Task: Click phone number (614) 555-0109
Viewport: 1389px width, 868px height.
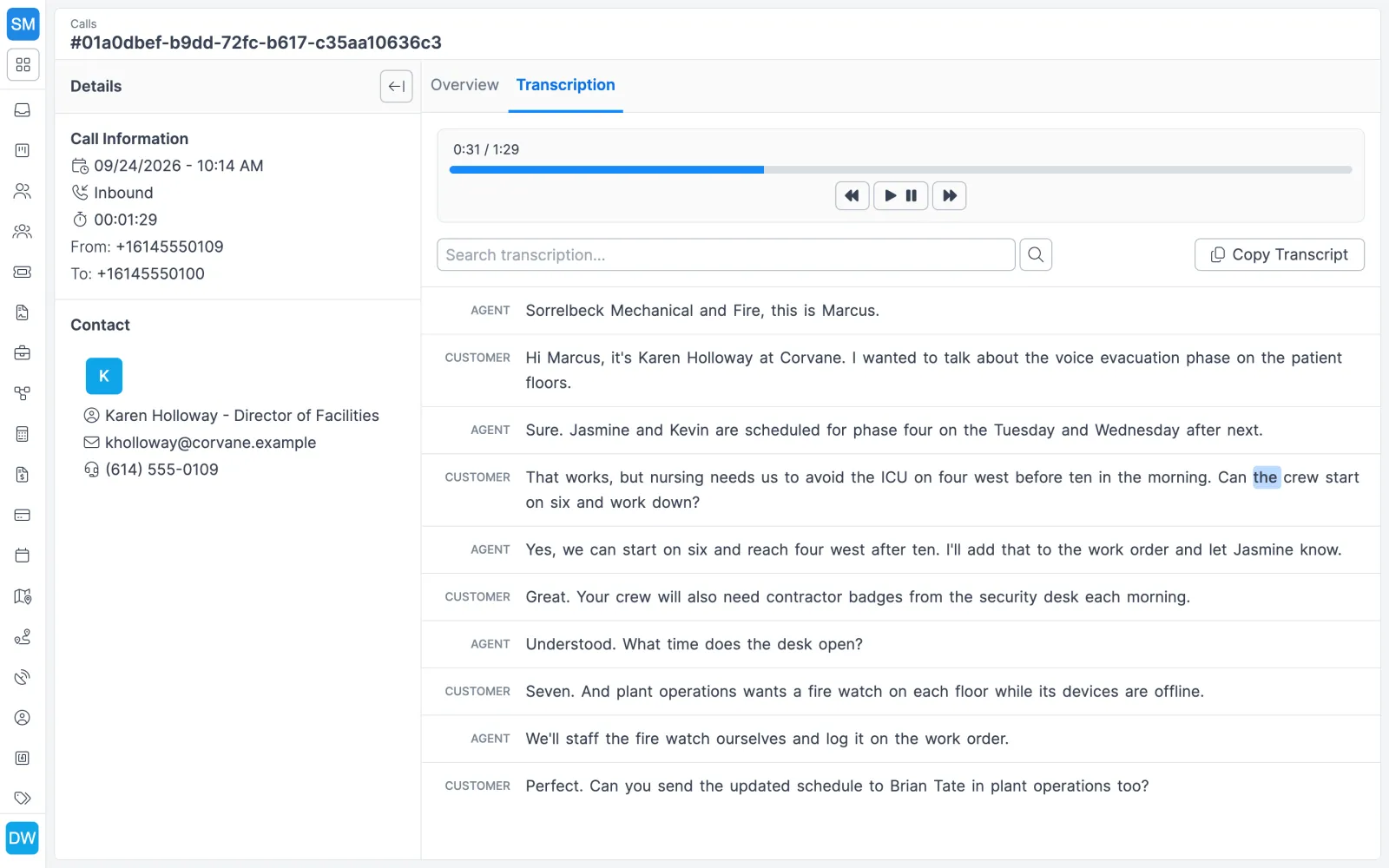Action: [x=161, y=470]
